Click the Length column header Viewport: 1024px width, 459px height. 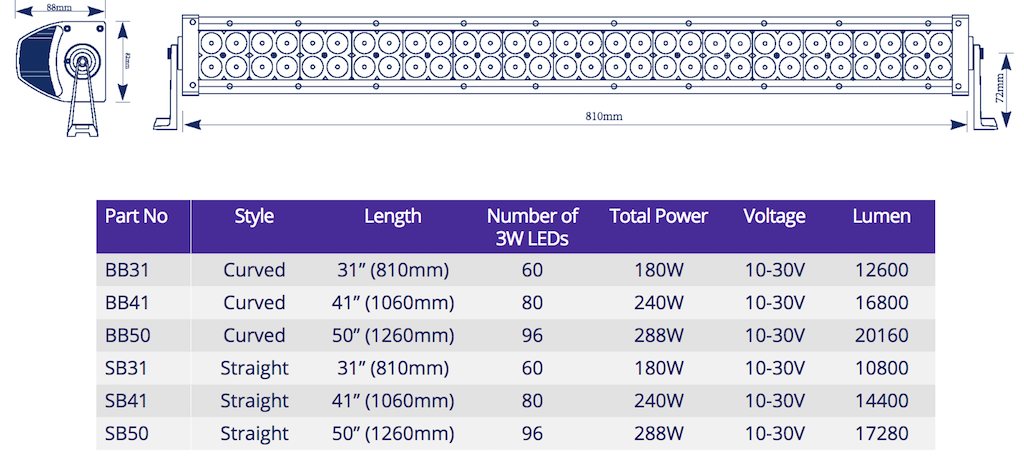coord(392,216)
